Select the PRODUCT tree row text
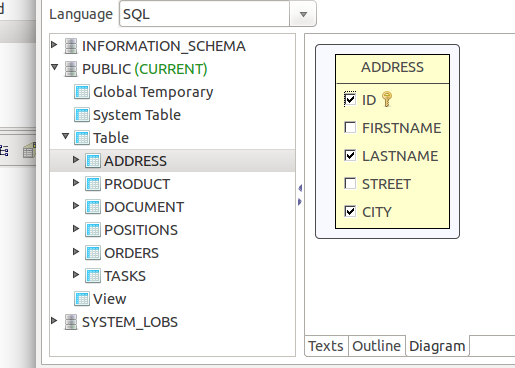 (x=137, y=184)
